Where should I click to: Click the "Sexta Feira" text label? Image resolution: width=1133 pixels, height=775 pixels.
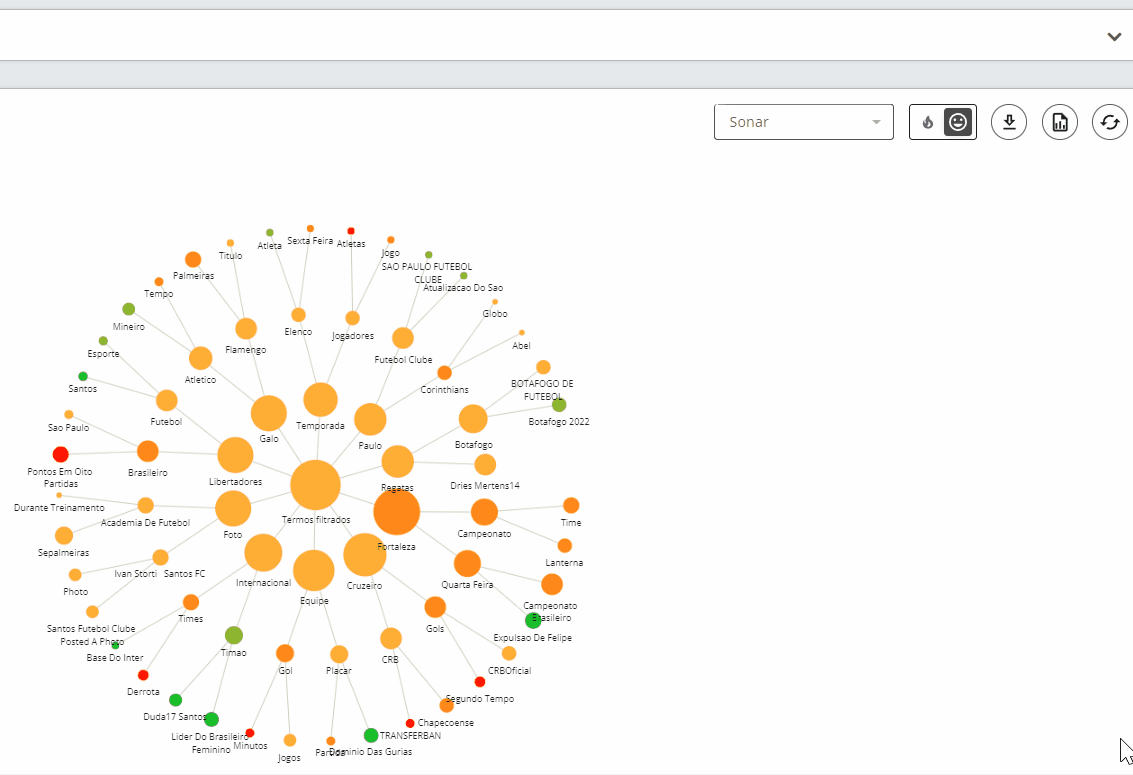point(310,241)
